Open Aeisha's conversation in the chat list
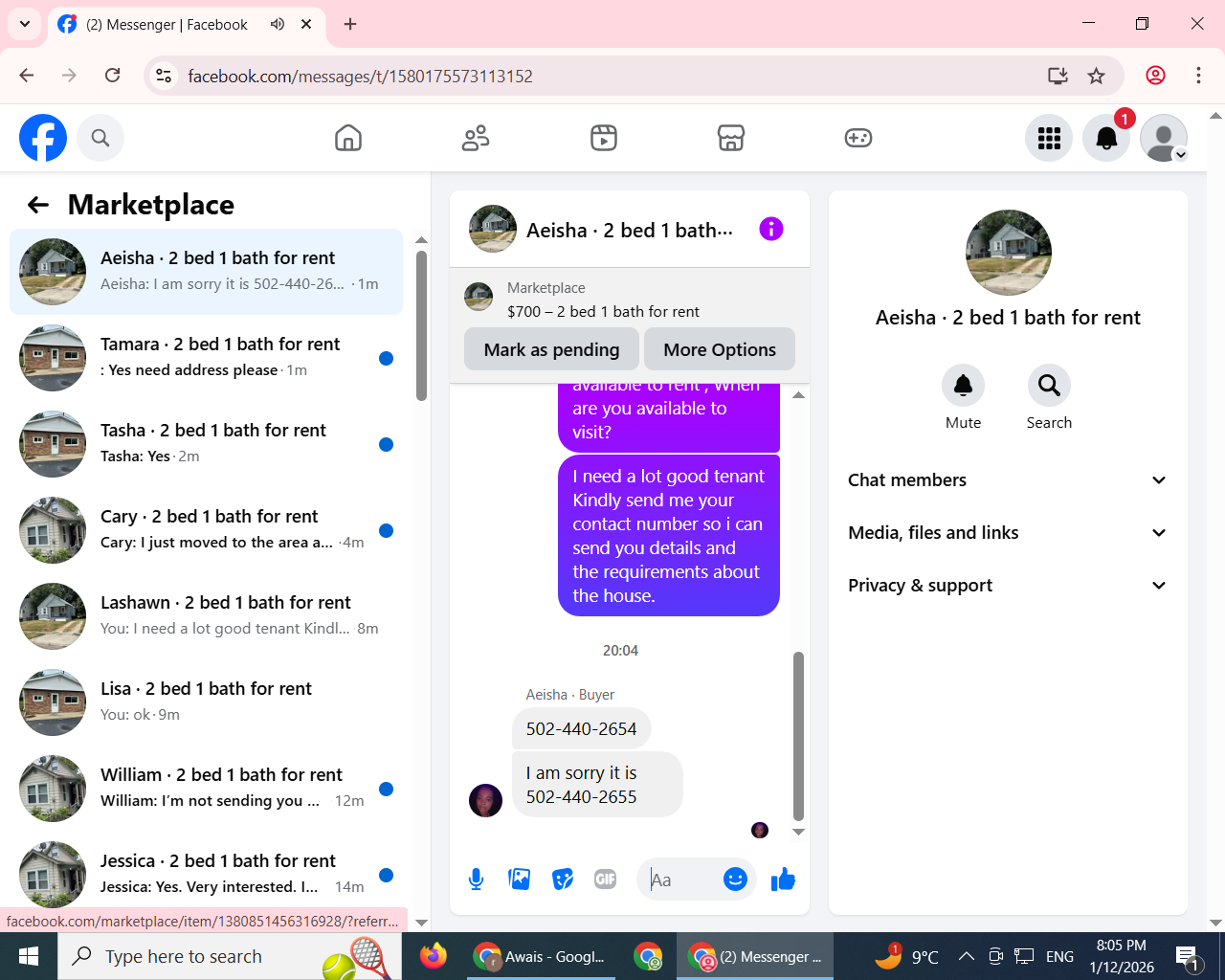This screenshot has width=1225, height=980. coord(206,272)
